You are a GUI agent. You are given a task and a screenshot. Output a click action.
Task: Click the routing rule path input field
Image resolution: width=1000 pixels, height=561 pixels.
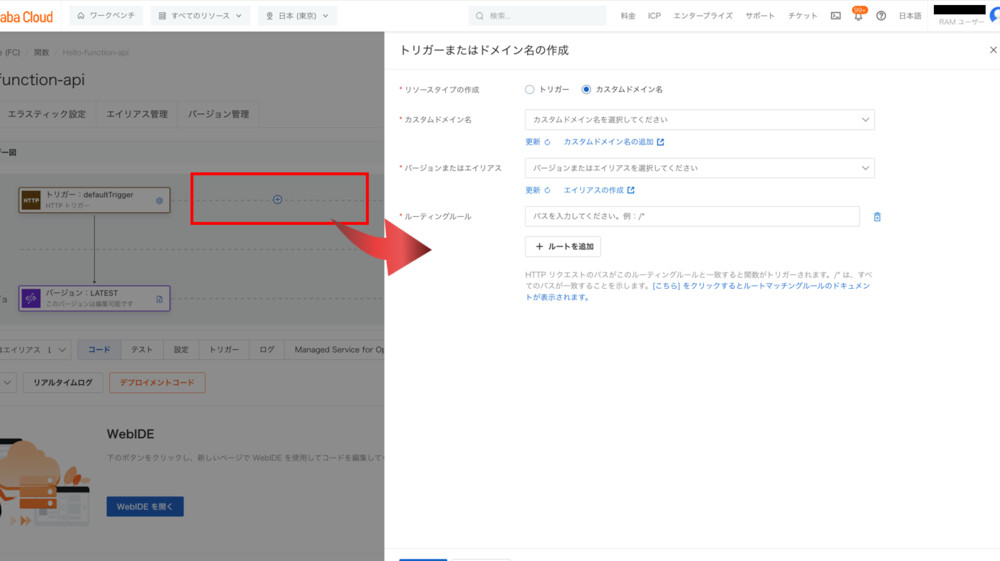click(692, 217)
